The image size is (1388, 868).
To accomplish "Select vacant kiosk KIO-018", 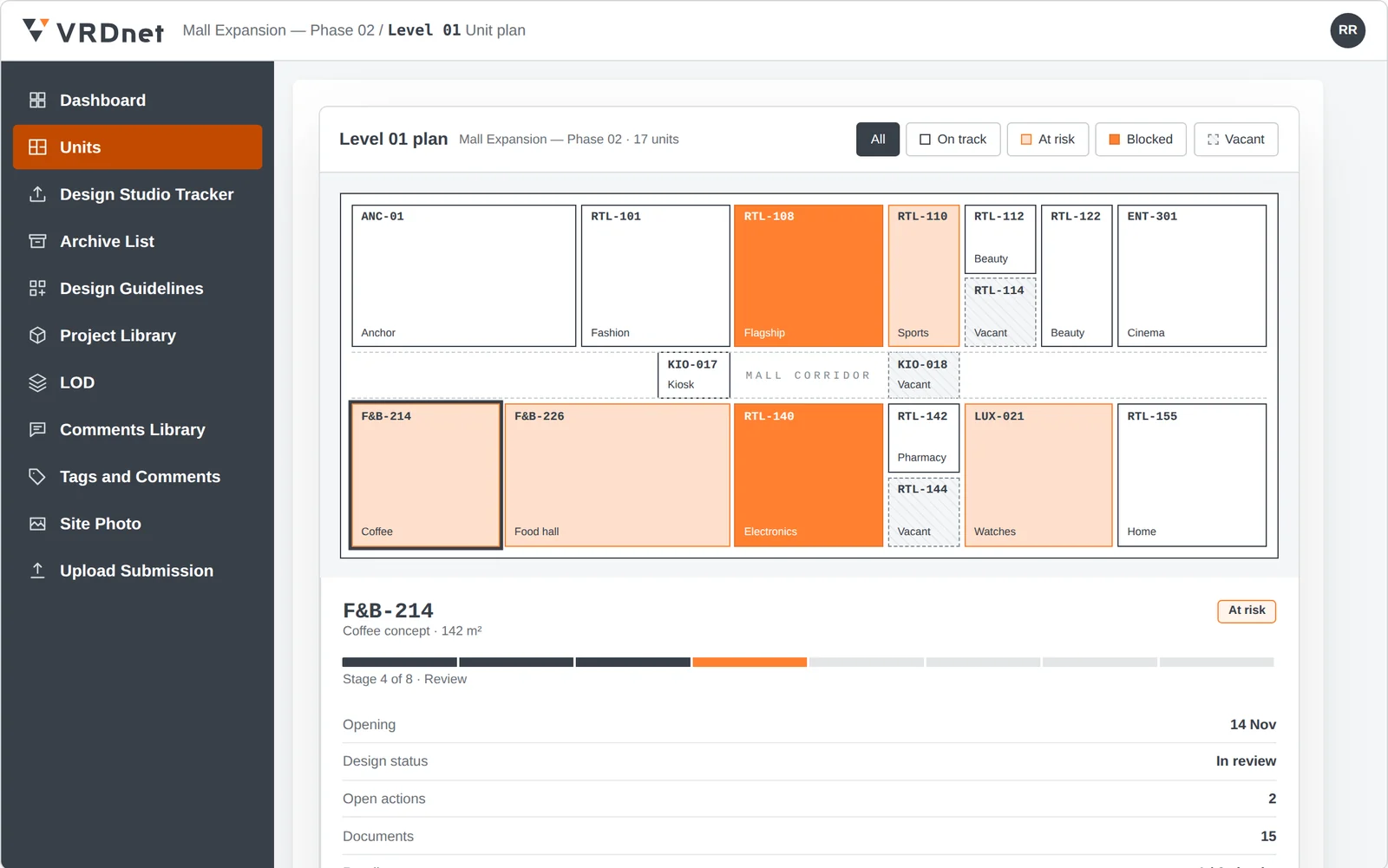I will tap(923, 375).
